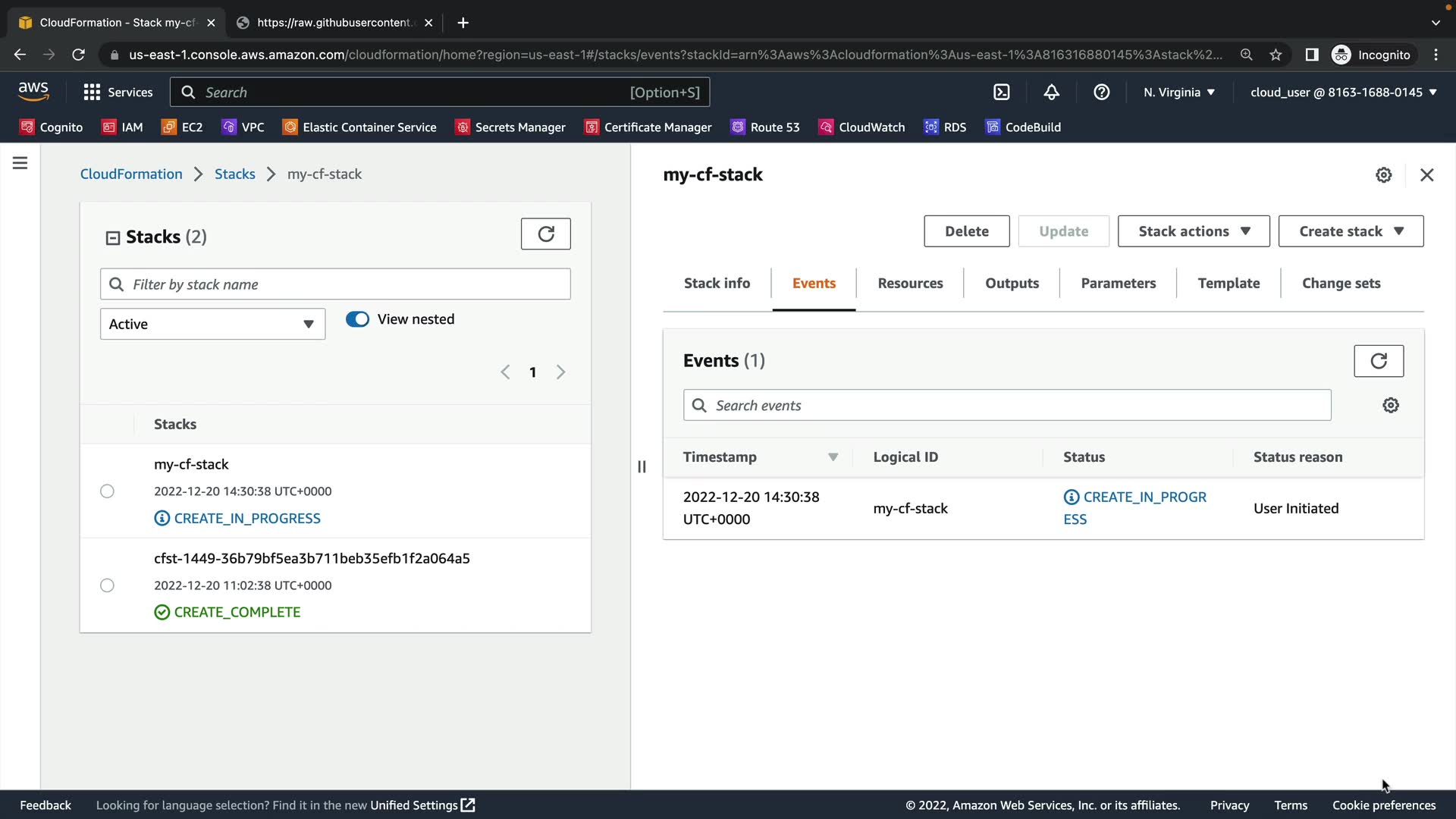Click the help question mark icon
1456x819 pixels.
click(x=1101, y=93)
